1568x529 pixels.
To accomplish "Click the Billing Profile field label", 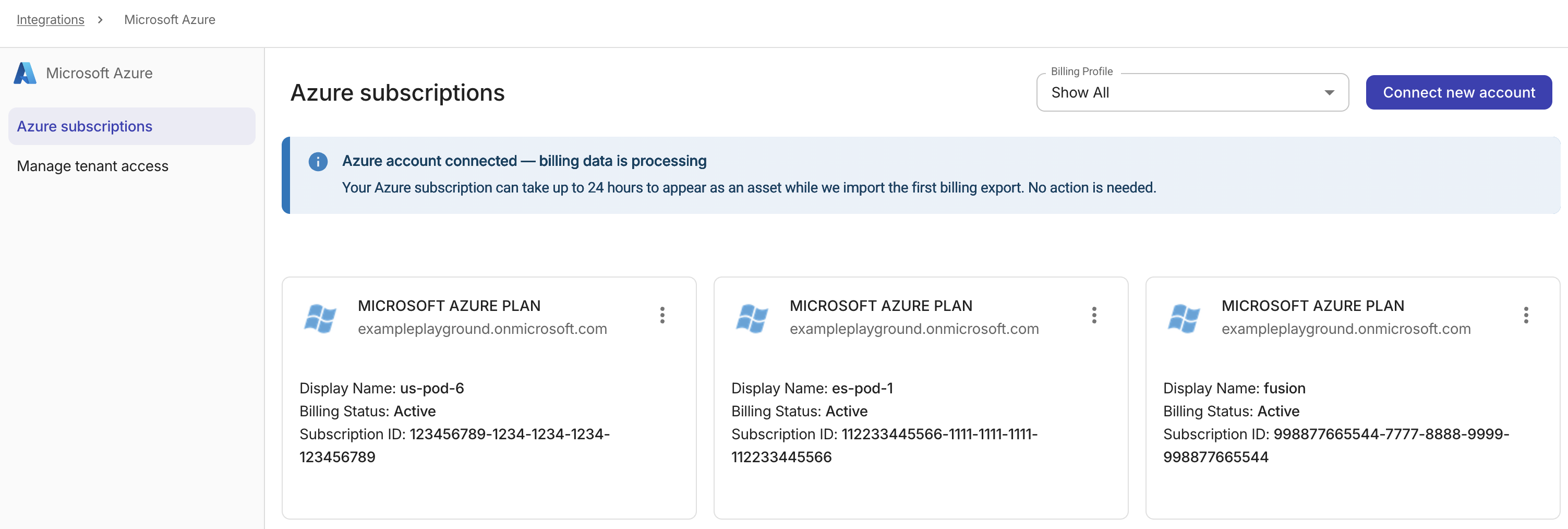I will [x=1082, y=71].
